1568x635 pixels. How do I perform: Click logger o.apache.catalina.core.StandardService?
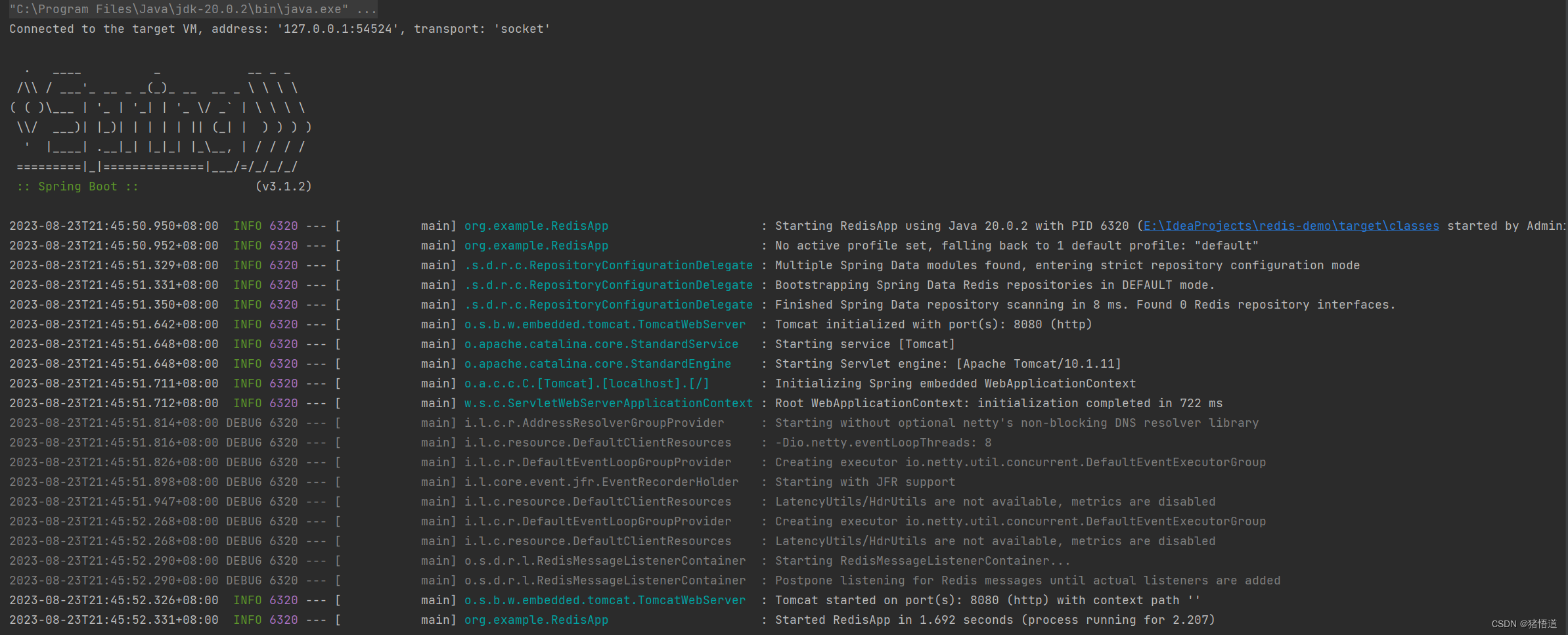[601, 344]
